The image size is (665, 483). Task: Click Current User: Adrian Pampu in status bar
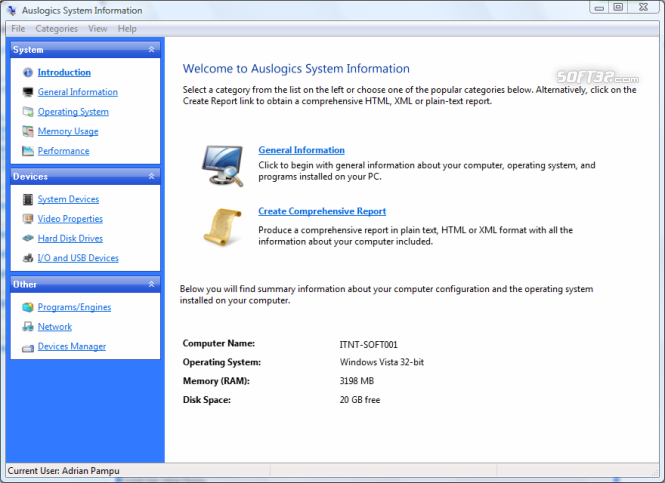click(64, 471)
